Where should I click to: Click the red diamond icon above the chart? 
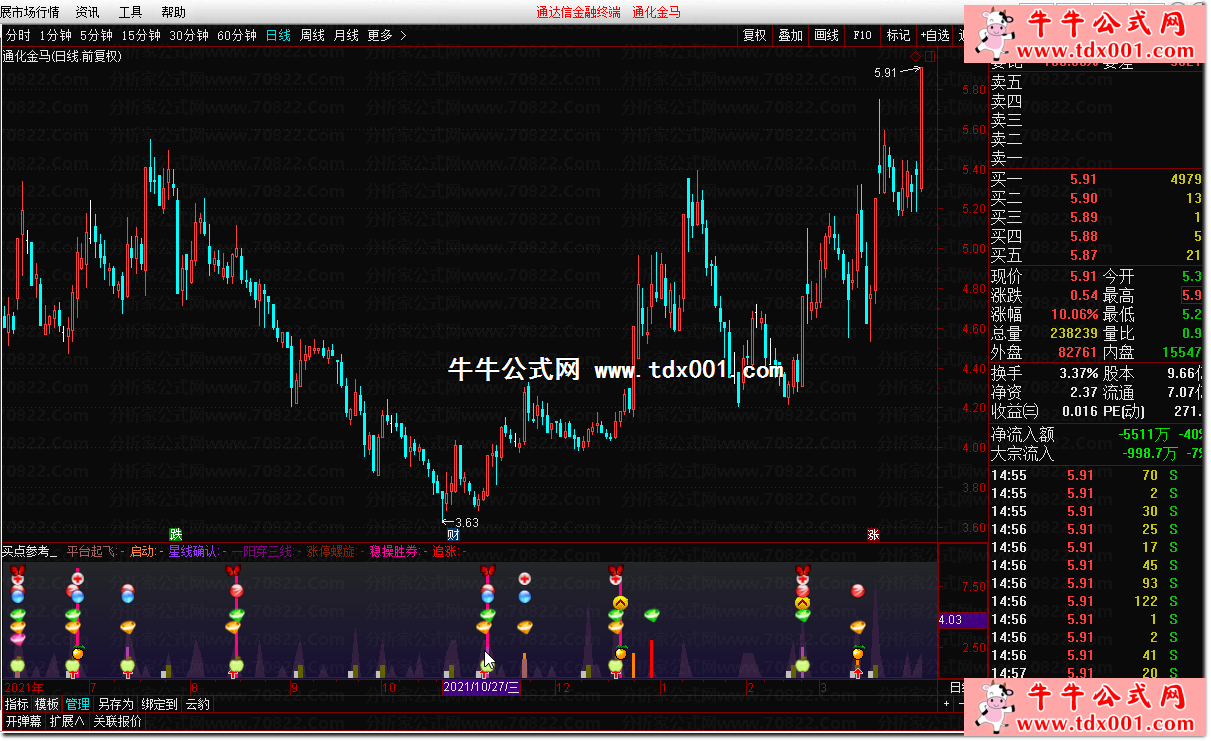coord(916,54)
